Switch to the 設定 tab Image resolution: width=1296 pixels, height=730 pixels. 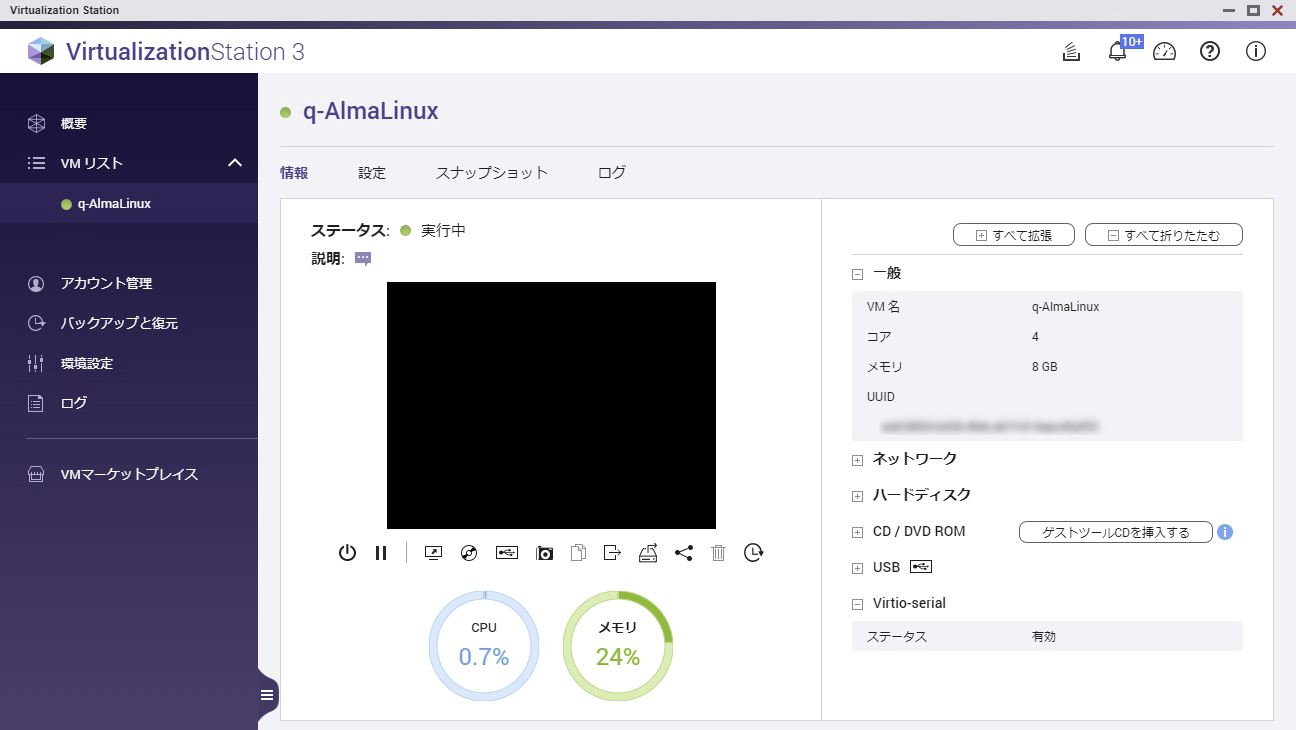pos(372,173)
